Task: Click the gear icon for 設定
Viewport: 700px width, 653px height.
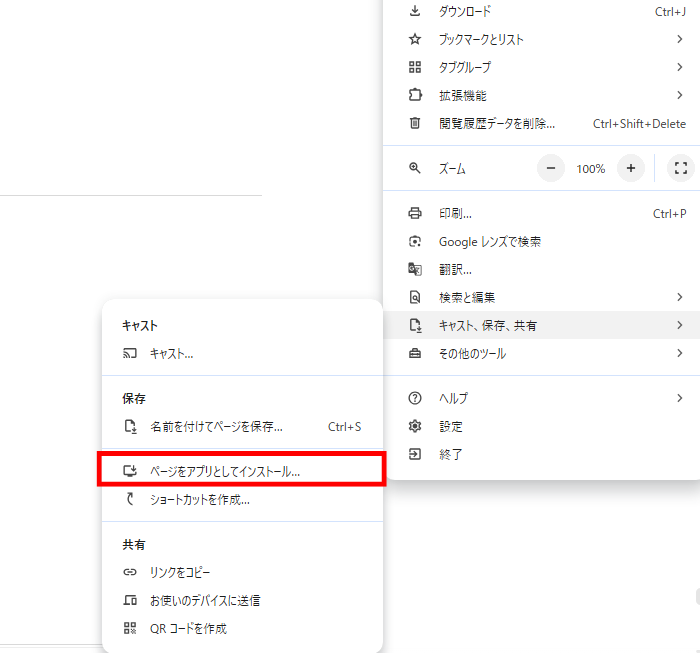Action: [415, 426]
